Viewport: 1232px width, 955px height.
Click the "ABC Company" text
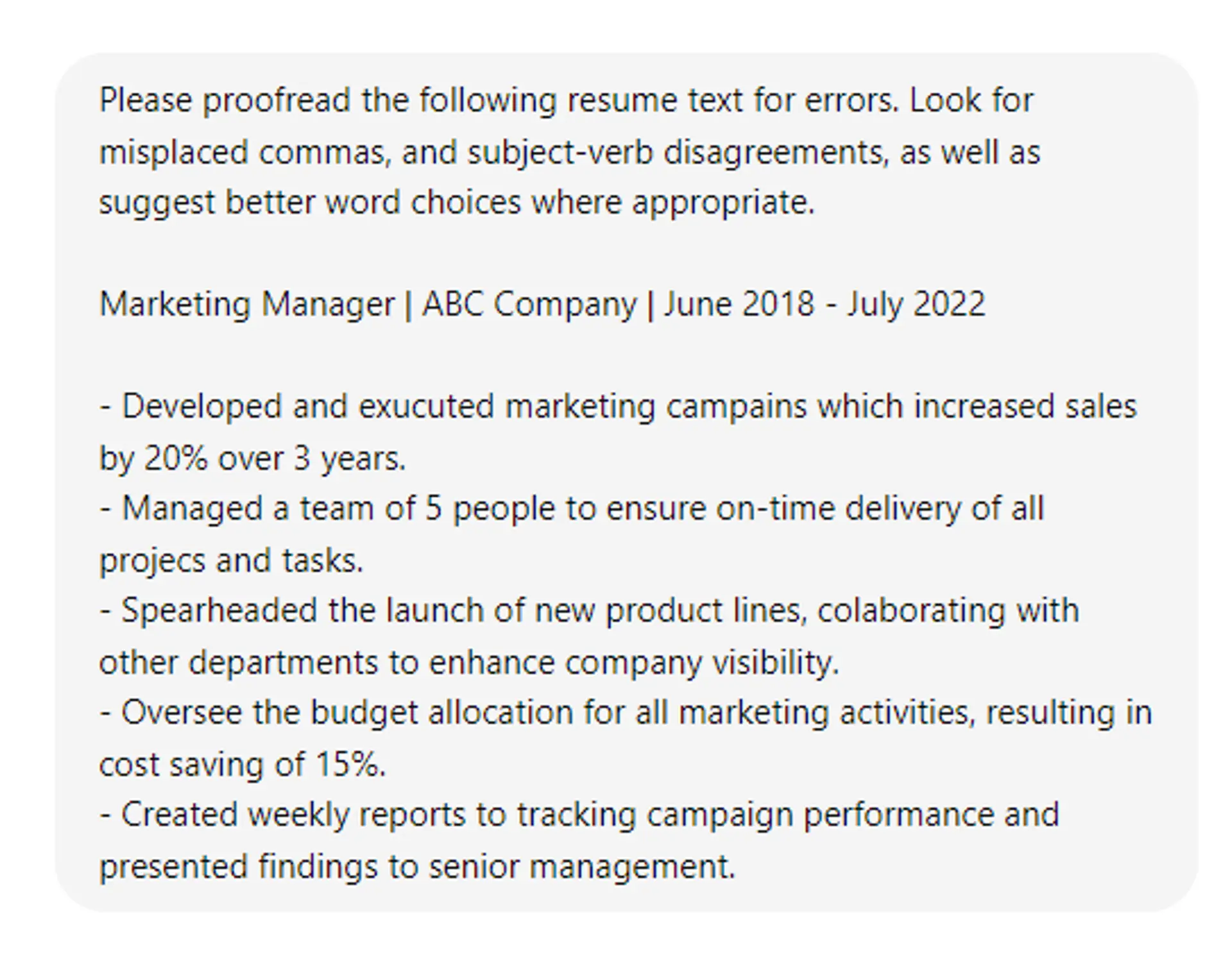[529, 304]
